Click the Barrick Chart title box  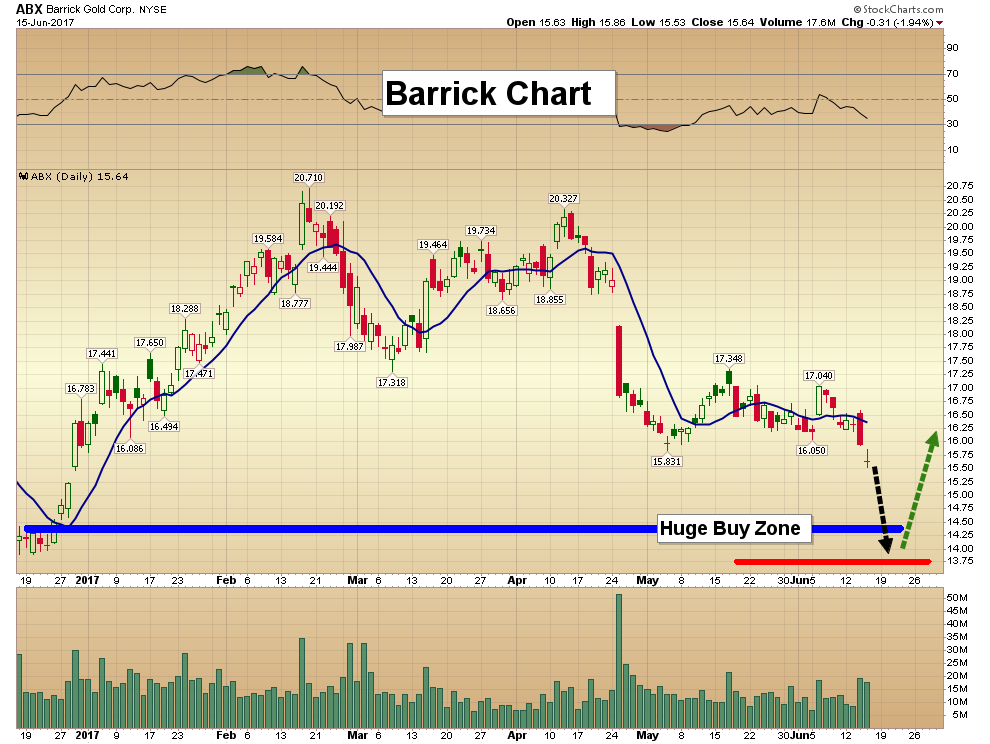click(499, 93)
